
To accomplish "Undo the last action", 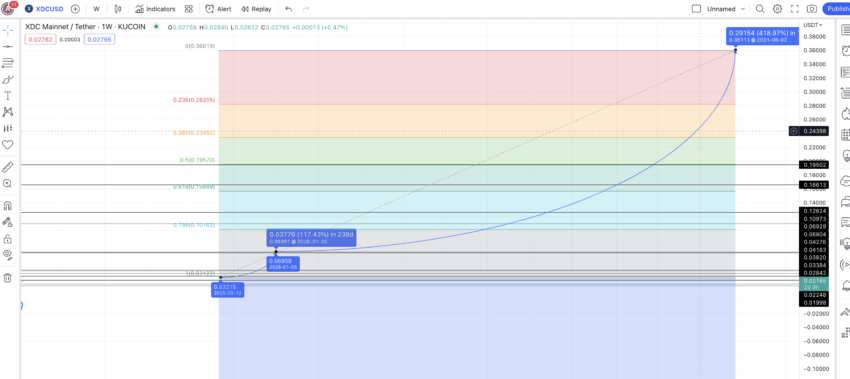I will [x=288, y=9].
